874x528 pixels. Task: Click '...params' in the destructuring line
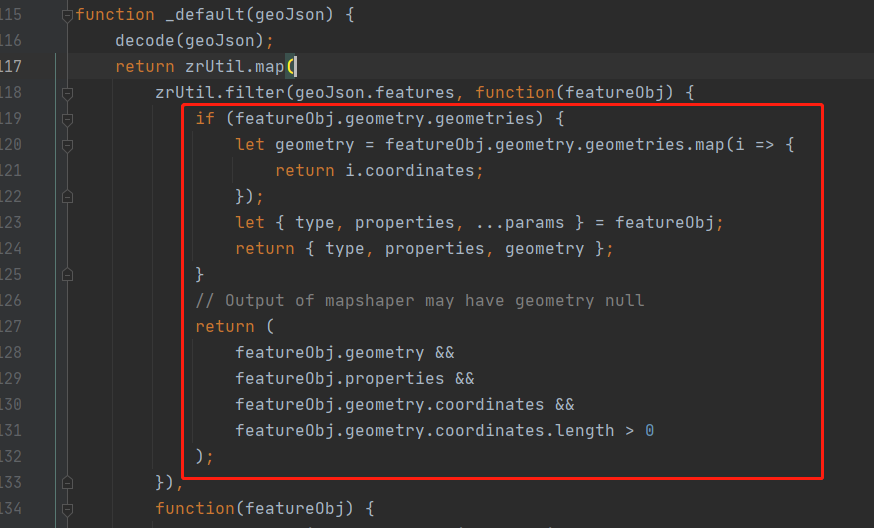click(519, 222)
